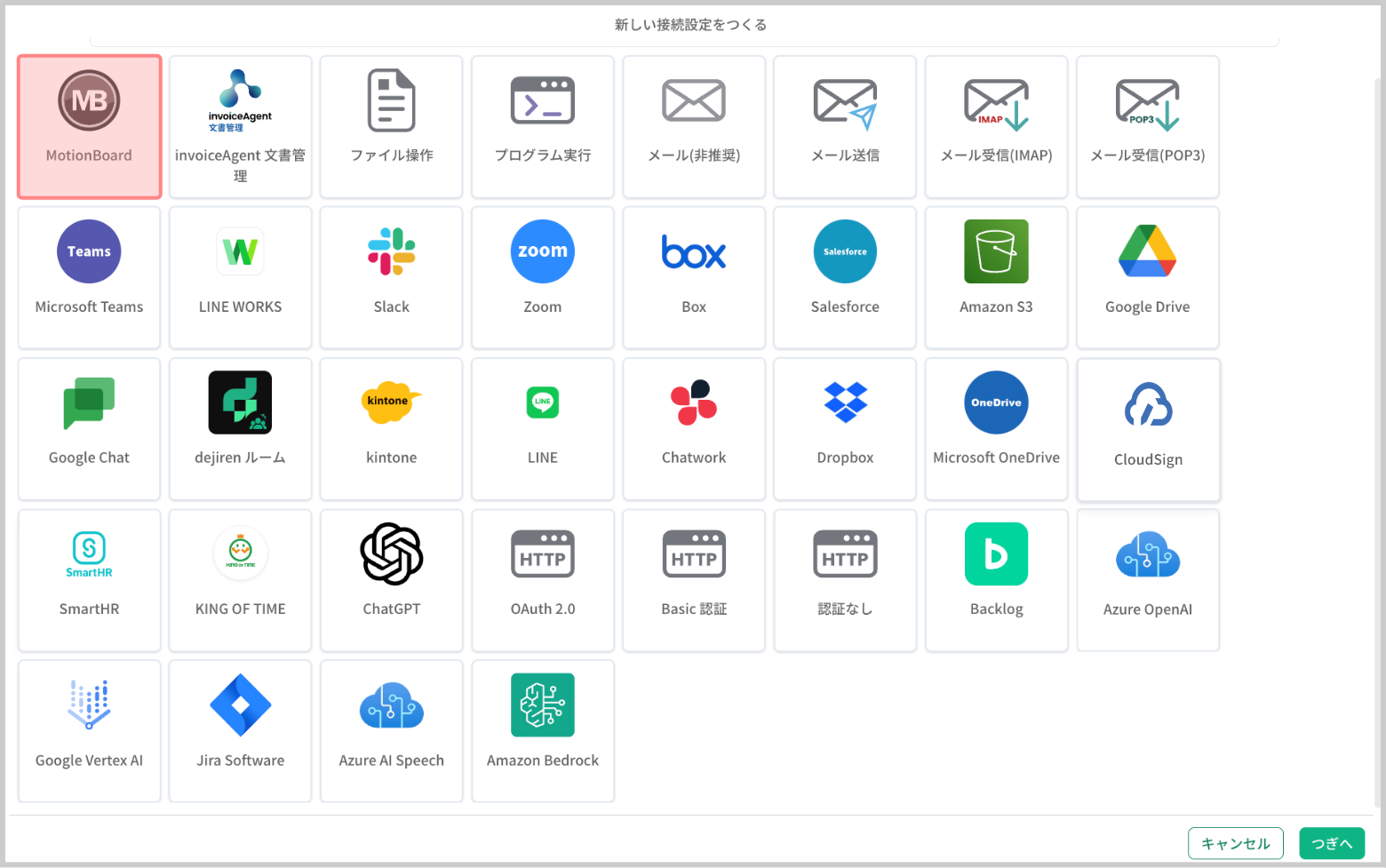Select the メール受信(IMAP) tile
Screen dimensions: 1386x868
997,127
